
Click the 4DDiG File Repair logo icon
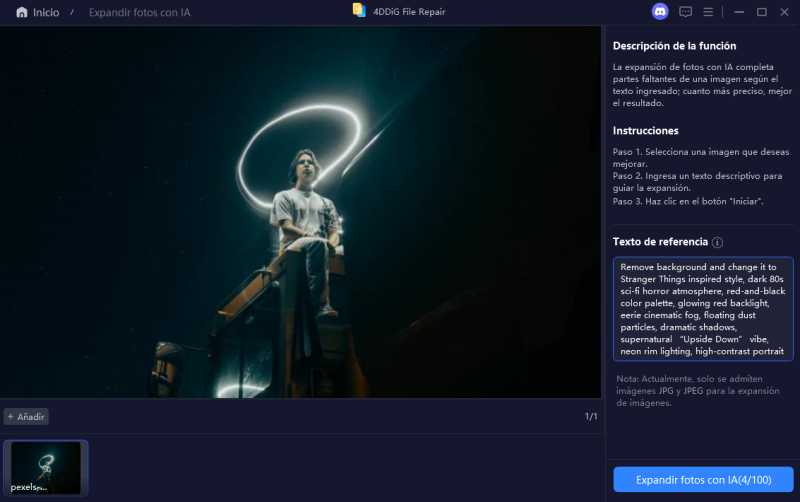(x=359, y=11)
